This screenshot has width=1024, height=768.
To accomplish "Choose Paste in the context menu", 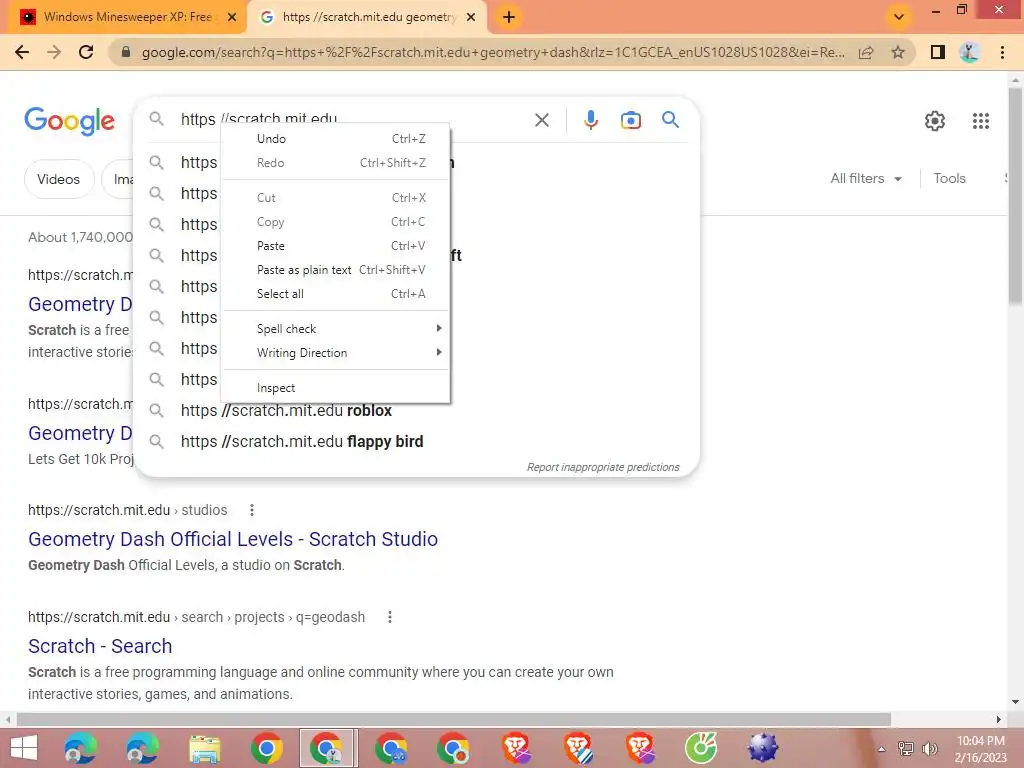I will 336,246.
